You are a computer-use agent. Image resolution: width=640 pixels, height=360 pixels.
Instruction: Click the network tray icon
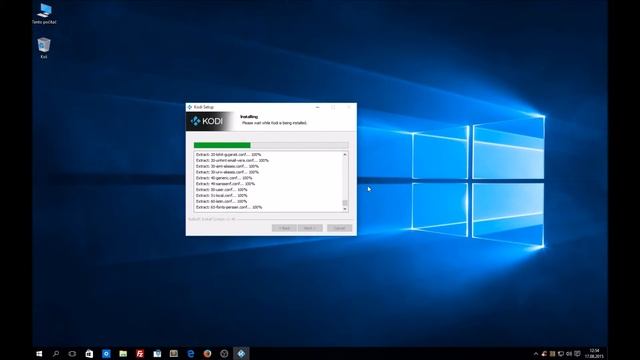pyautogui.click(x=561, y=353)
